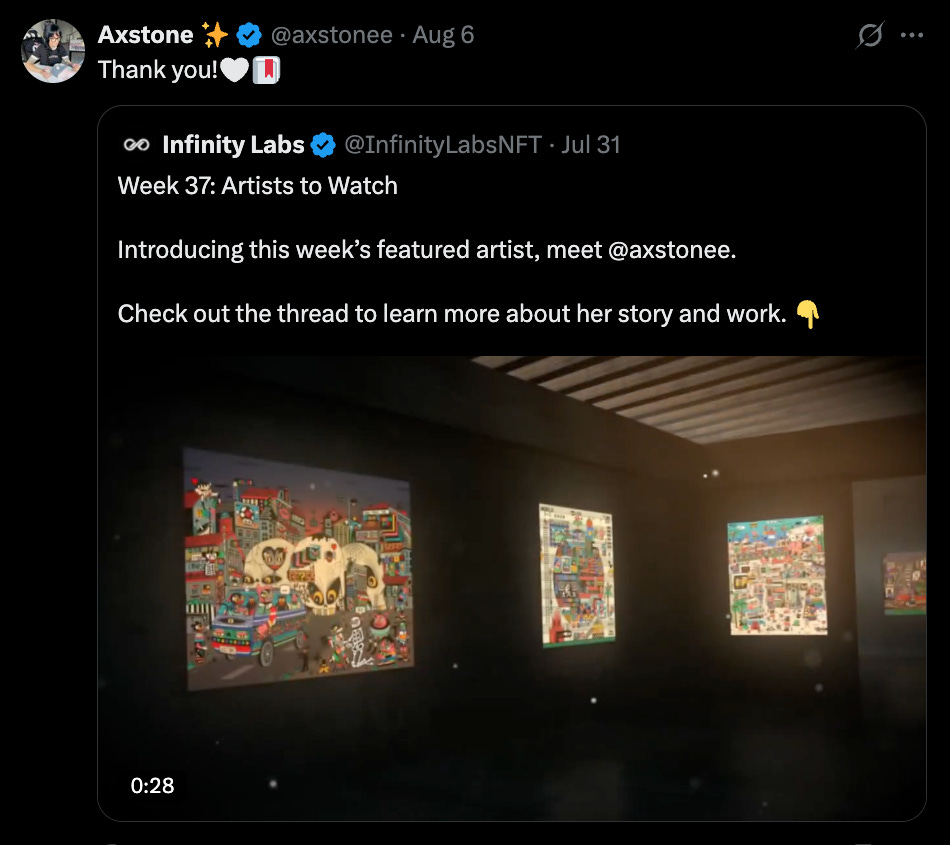
Task: Open the Axstone display name link
Action: [x=145, y=35]
